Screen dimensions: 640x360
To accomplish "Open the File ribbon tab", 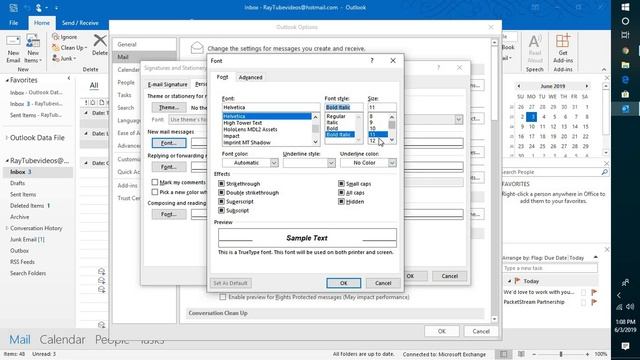I will click(x=13, y=23).
